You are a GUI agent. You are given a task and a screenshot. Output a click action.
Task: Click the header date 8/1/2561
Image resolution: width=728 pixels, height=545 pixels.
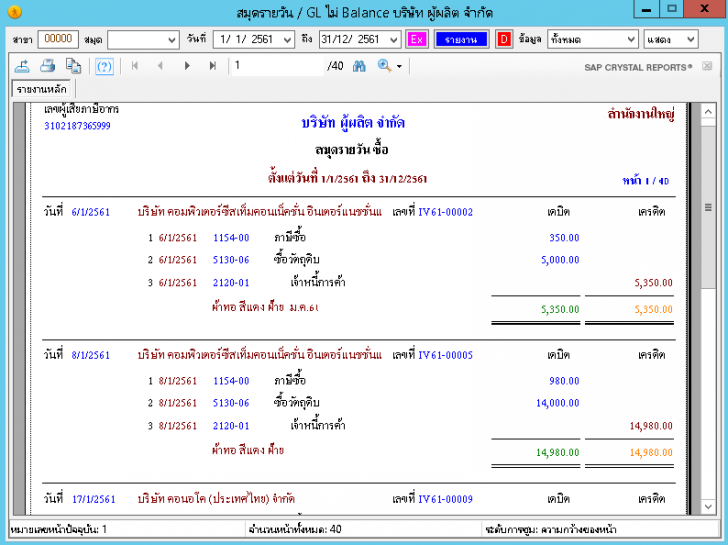point(91,355)
